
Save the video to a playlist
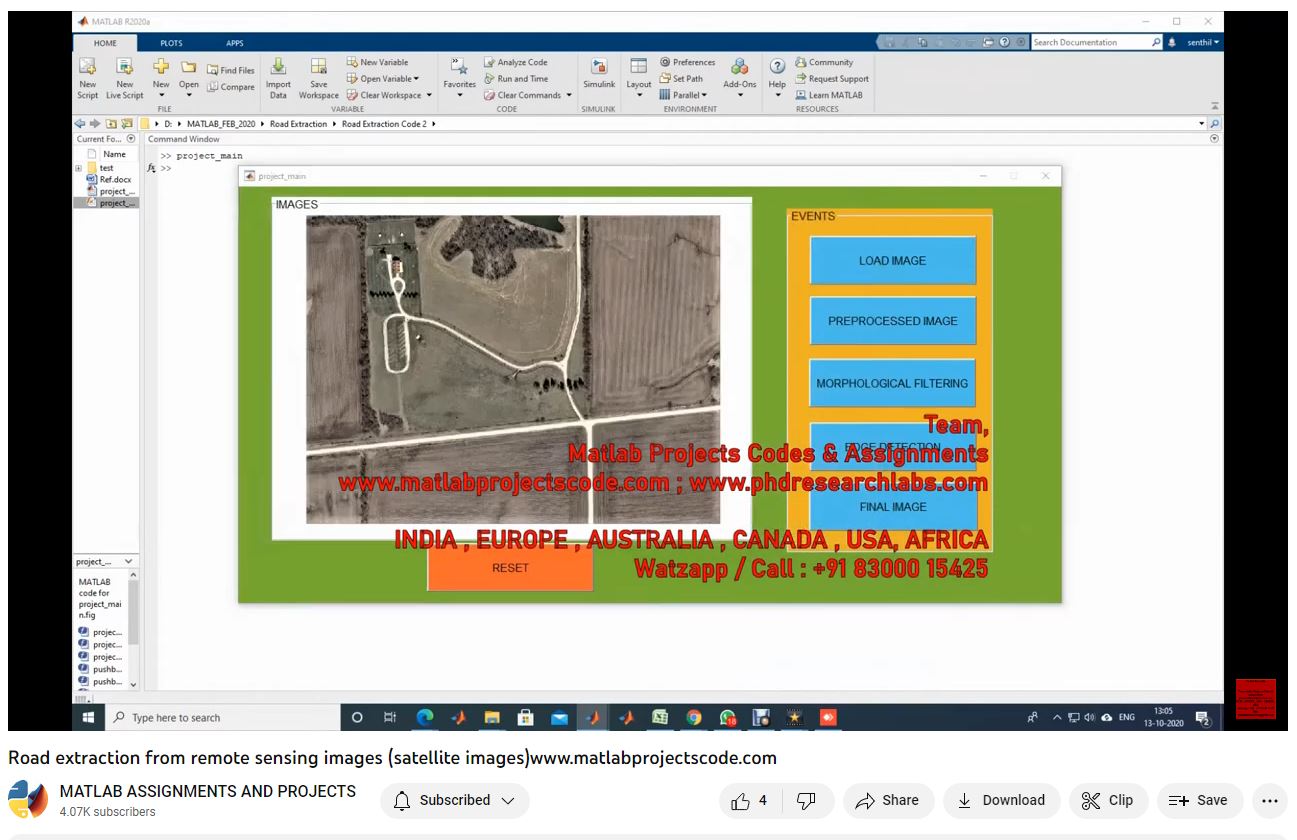(1199, 800)
